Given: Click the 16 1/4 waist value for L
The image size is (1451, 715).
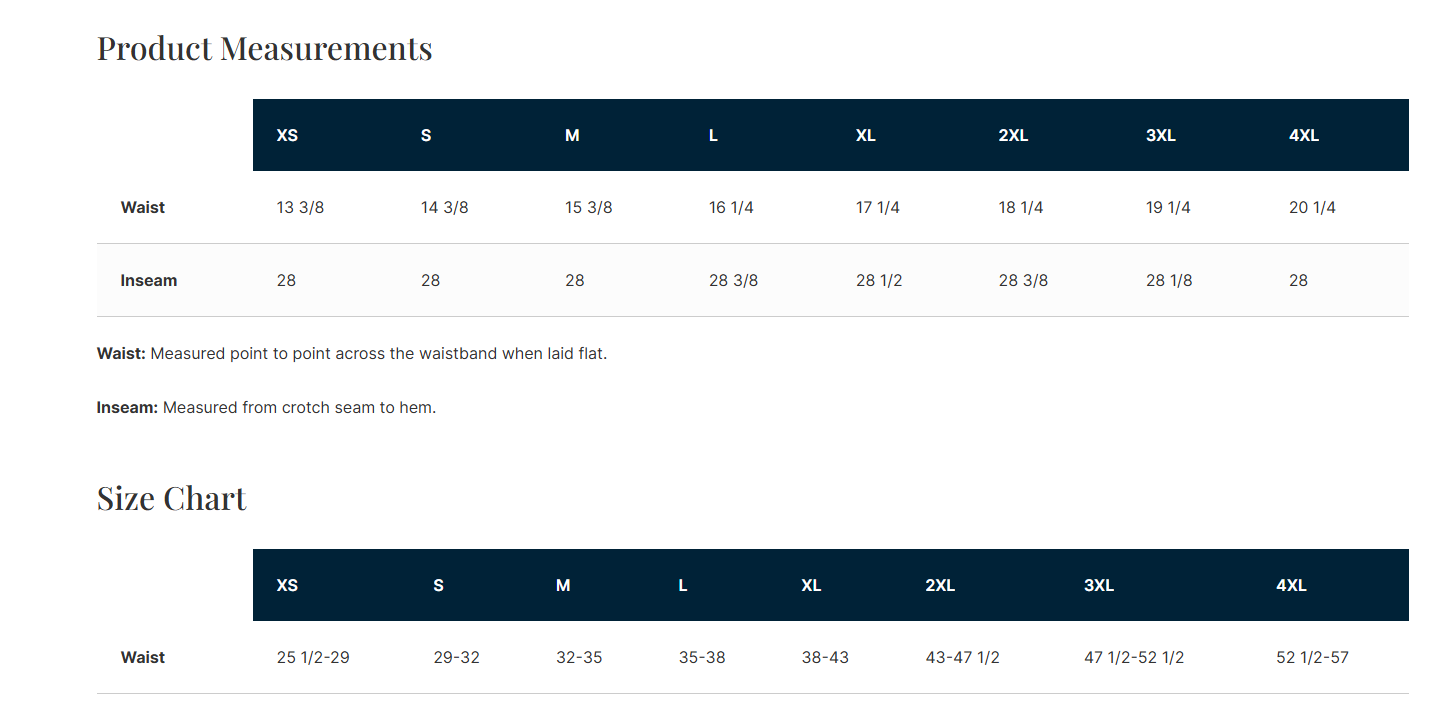Looking at the screenshot, I should (731, 208).
